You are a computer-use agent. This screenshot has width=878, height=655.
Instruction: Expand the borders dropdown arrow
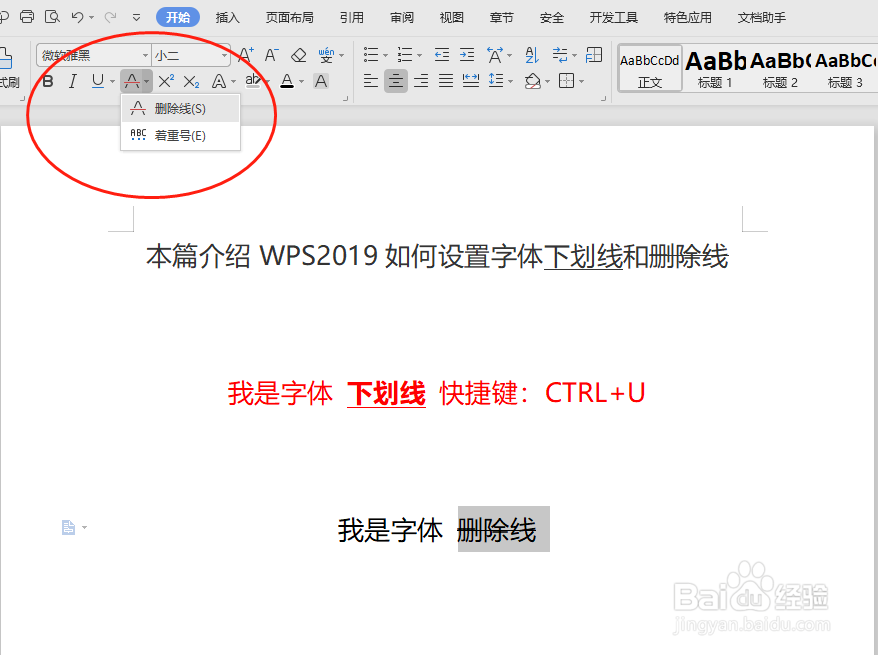[x=582, y=82]
